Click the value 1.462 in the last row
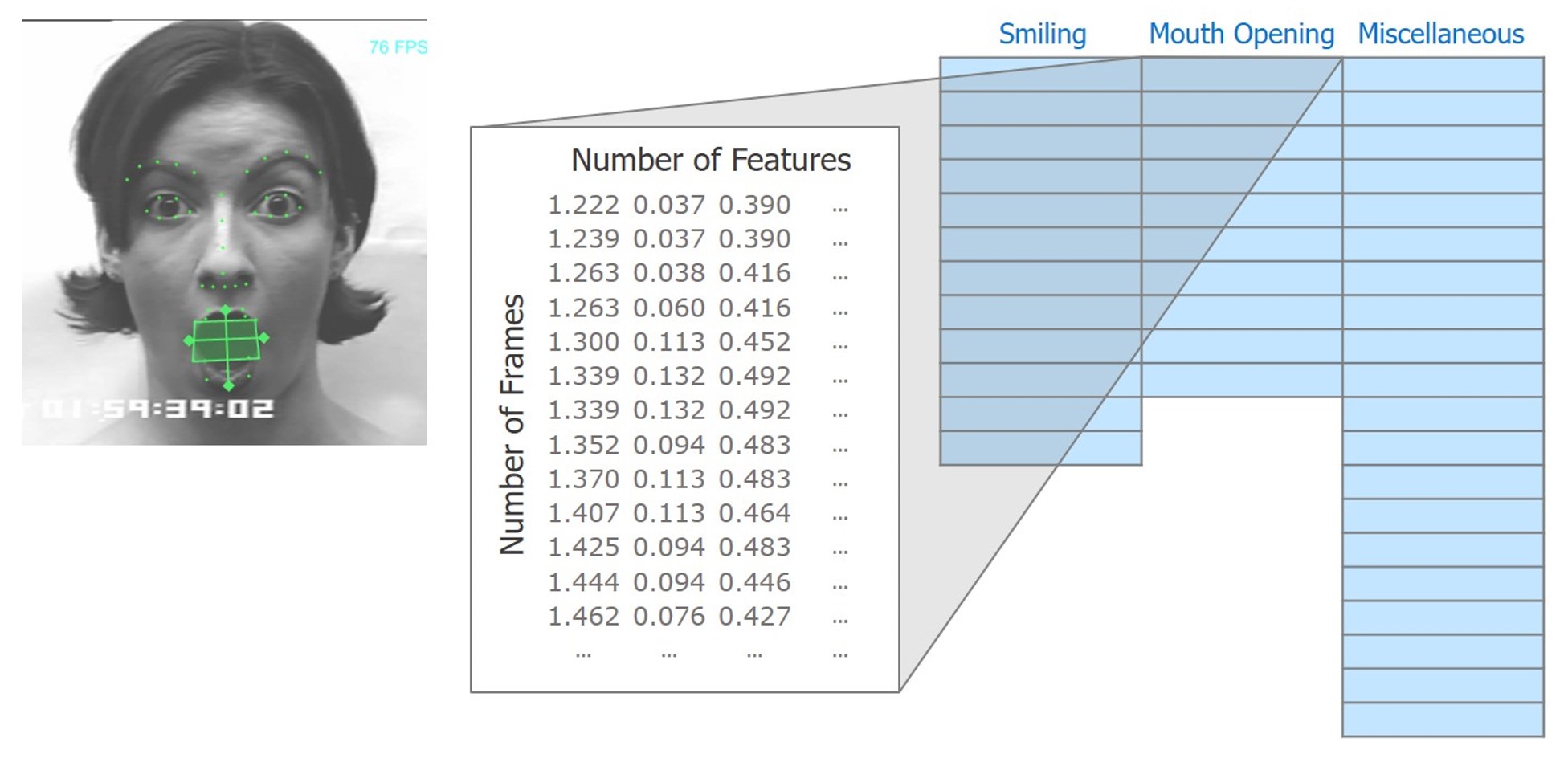 pos(583,617)
